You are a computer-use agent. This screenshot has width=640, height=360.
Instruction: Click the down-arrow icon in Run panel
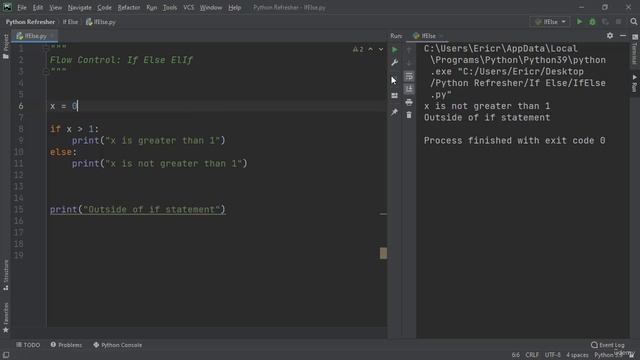click(409, 63)
